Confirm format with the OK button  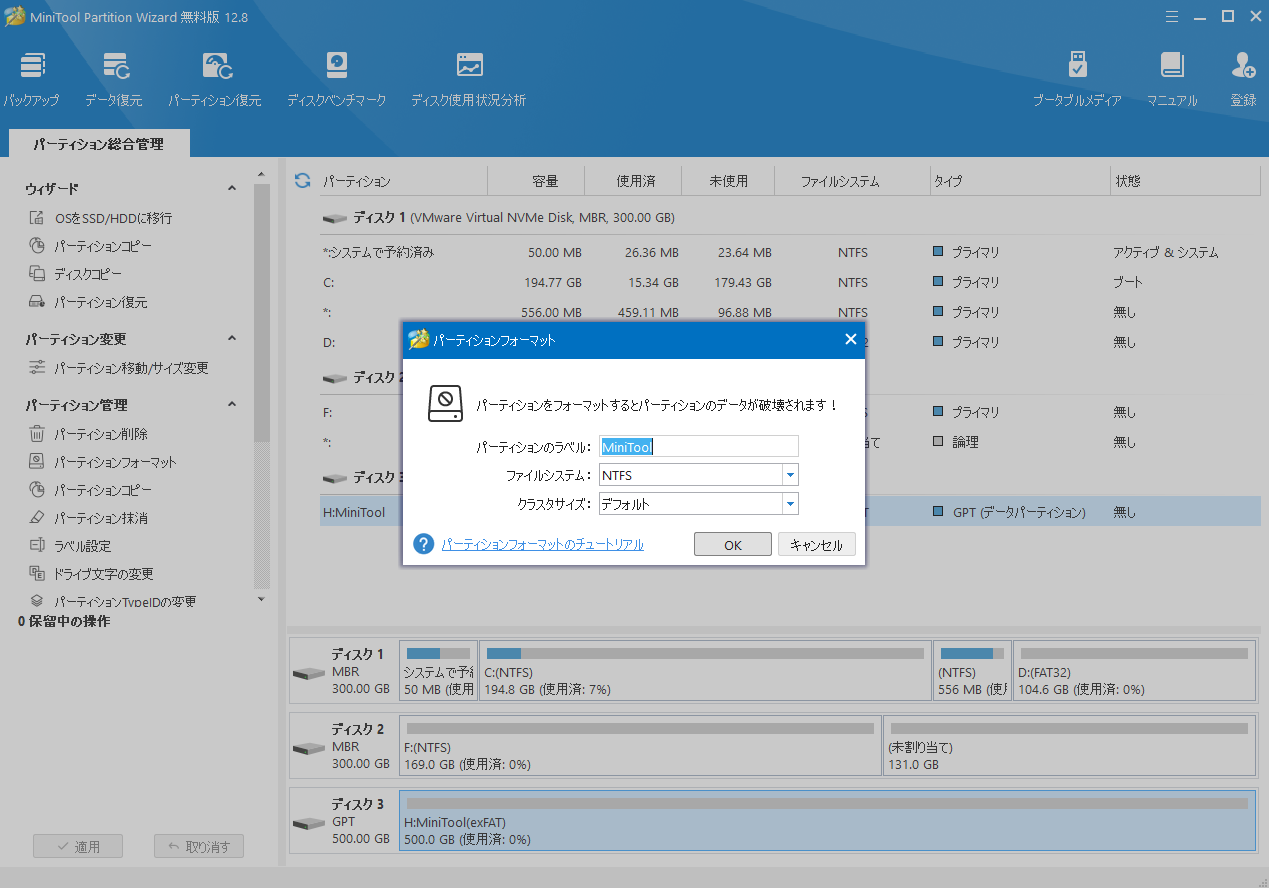[733, 544]
